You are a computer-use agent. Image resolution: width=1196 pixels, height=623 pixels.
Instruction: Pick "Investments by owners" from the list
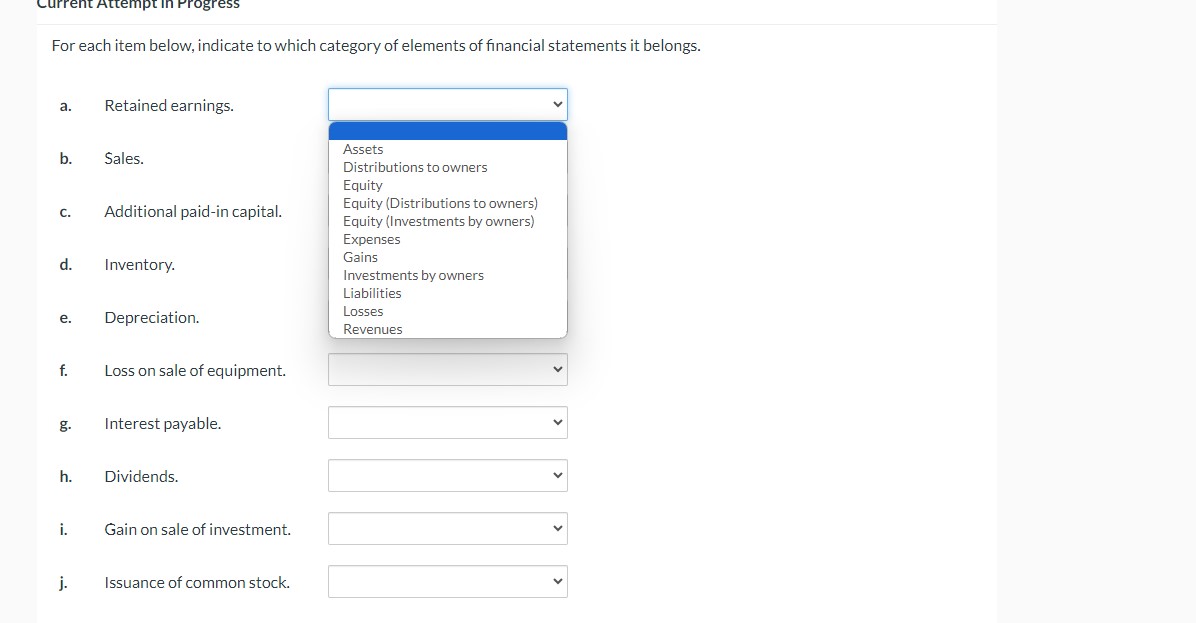(x=413, y=275)
